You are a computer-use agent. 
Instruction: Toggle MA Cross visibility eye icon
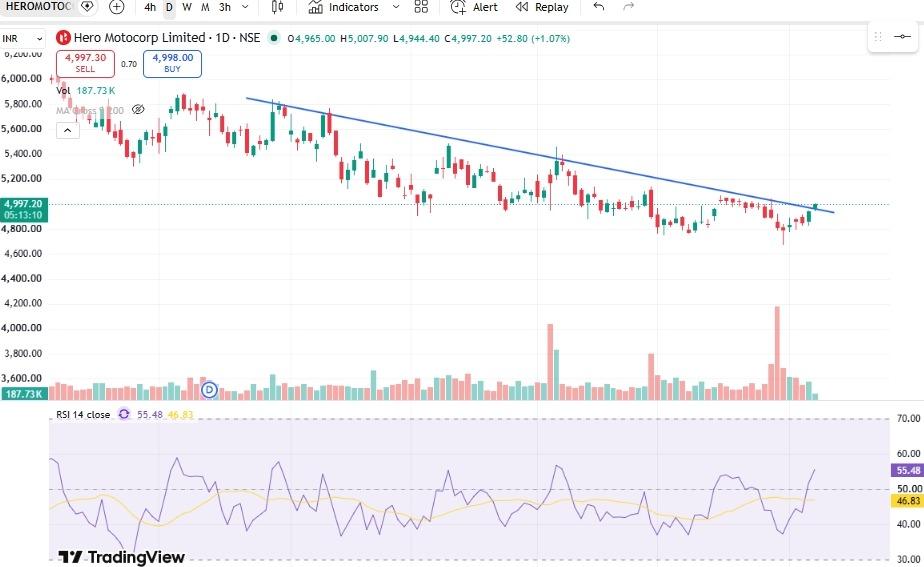(138, 110)
